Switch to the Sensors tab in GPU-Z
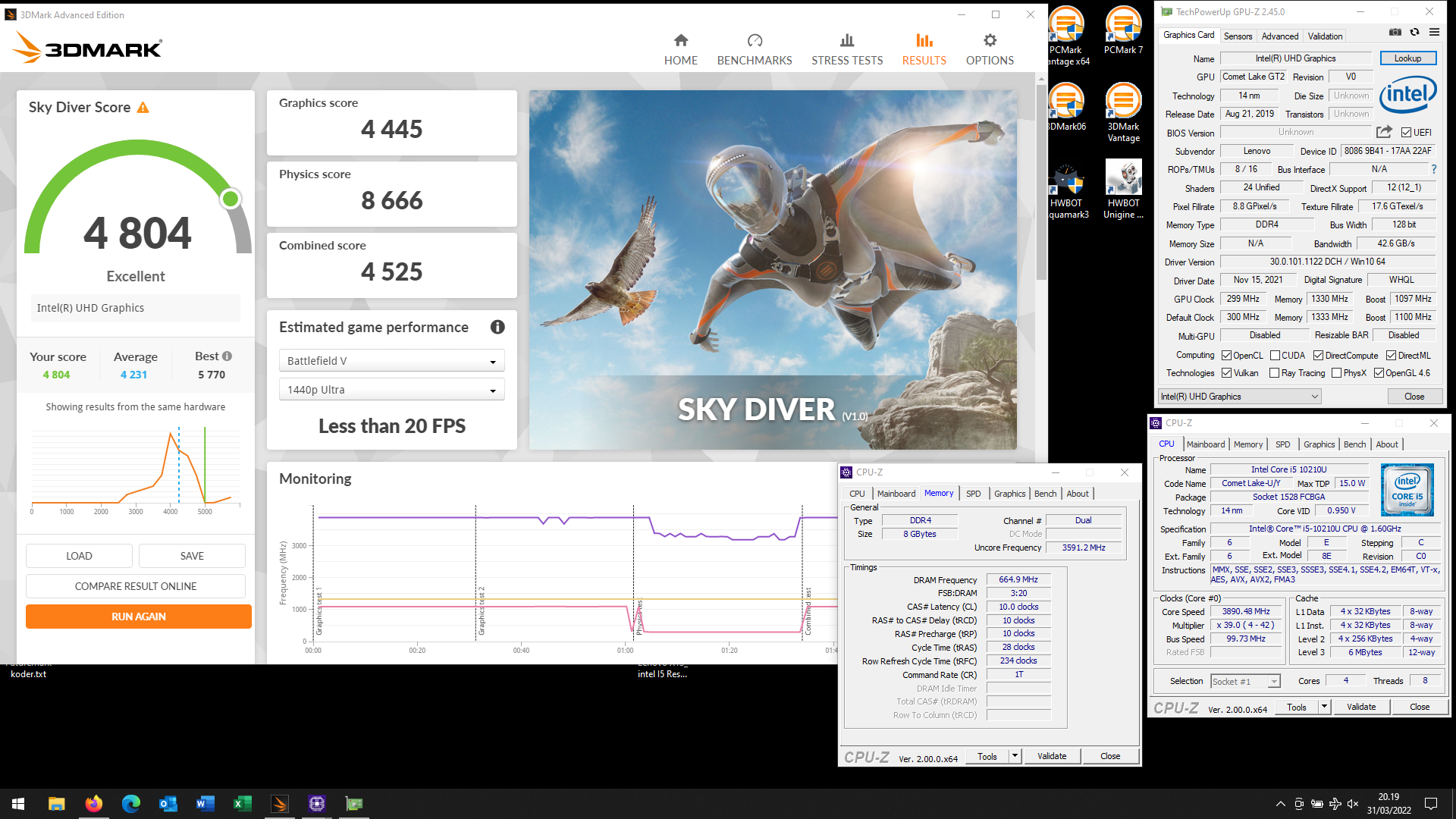The width and height of the screenshot is (1456, 819). tap(1238, 36)
